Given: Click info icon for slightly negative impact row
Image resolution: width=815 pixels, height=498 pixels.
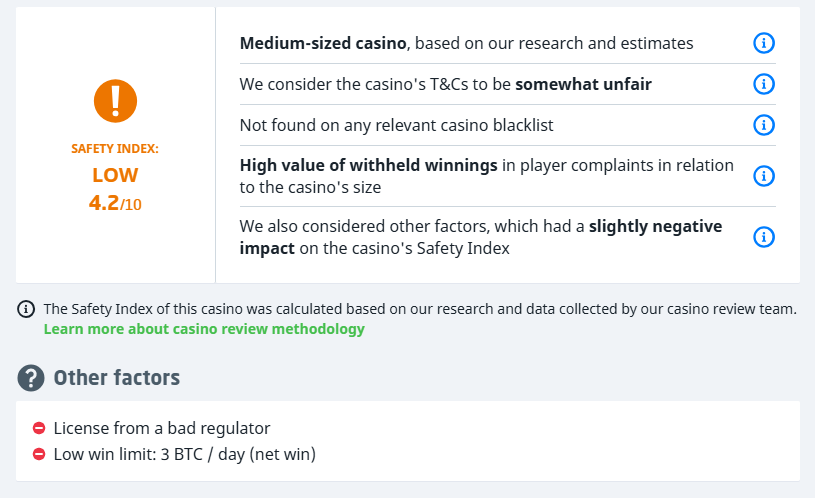Looking at the screenshot, I should click(x=763, y=237).
